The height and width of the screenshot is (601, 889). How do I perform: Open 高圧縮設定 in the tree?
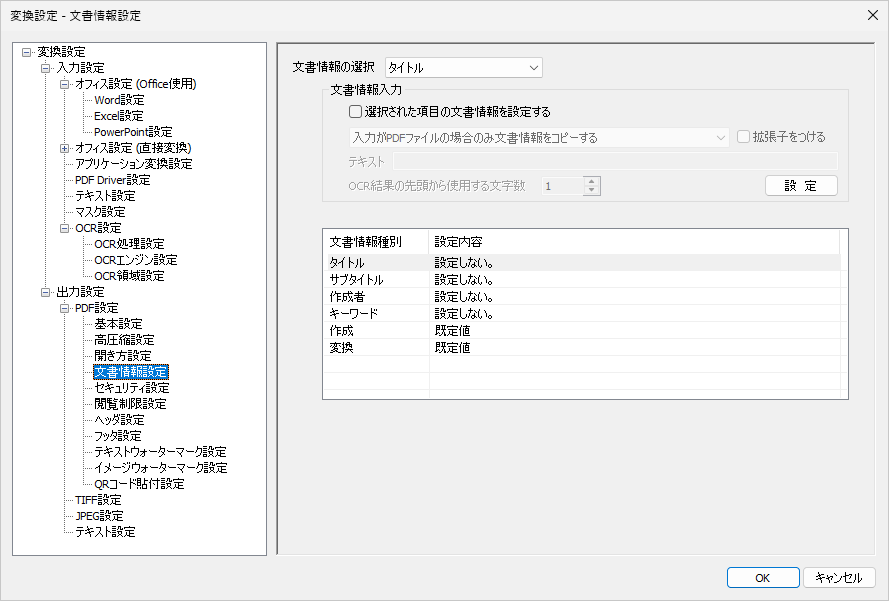124,340
